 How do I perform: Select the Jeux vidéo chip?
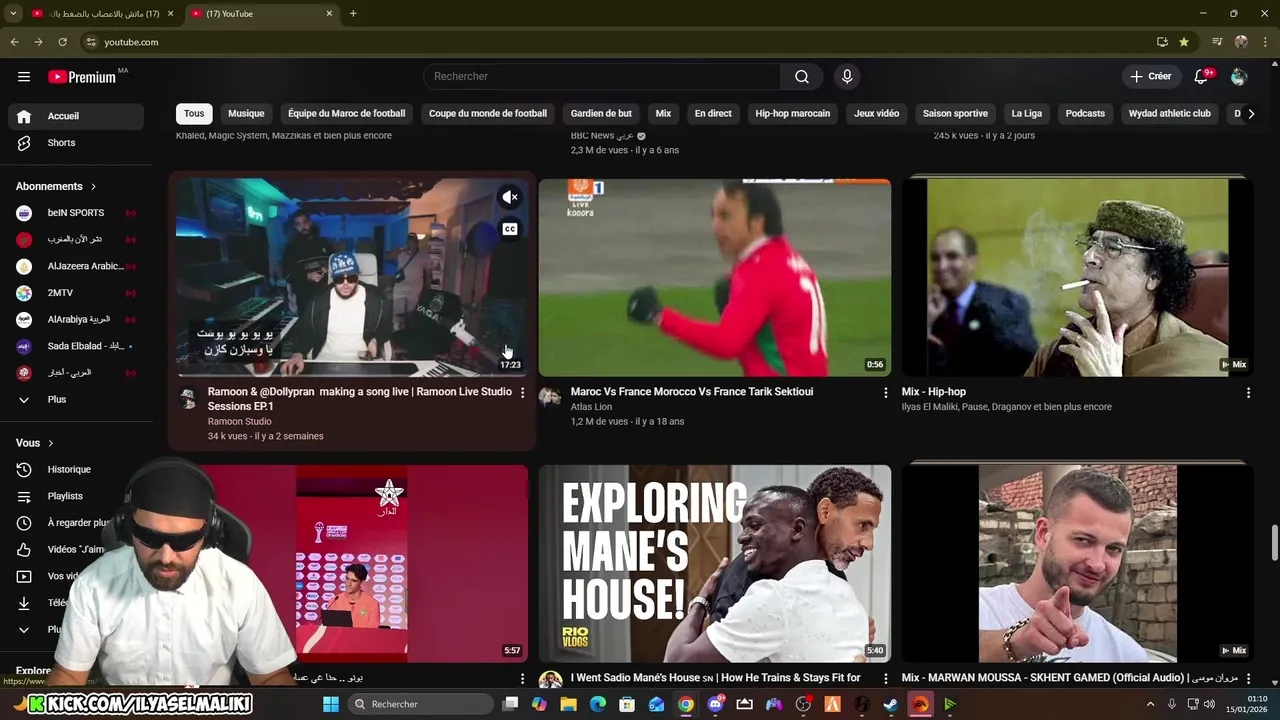pyautogui.click(x=876, y=114)
